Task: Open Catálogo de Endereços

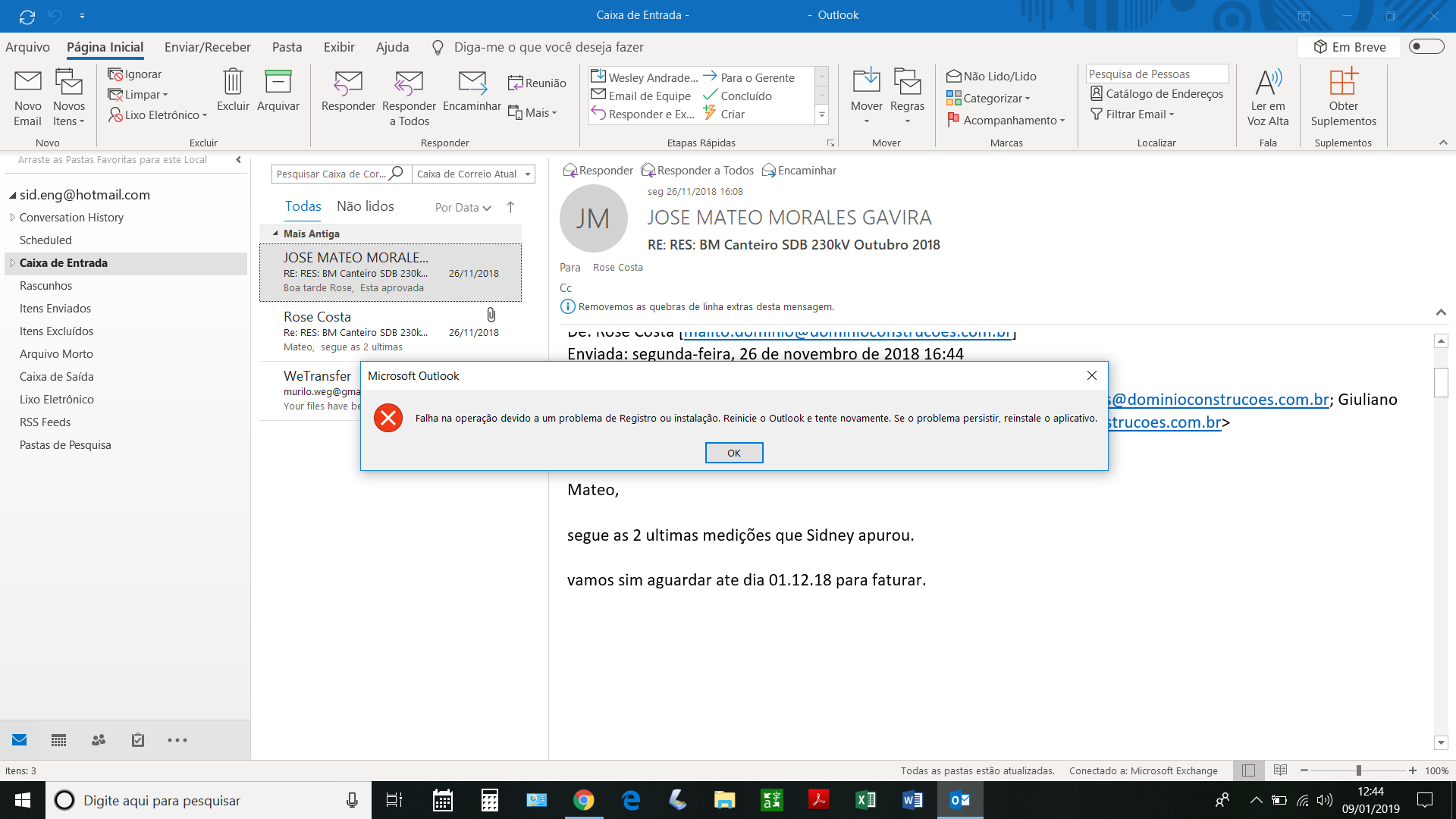Action: 1157,94
